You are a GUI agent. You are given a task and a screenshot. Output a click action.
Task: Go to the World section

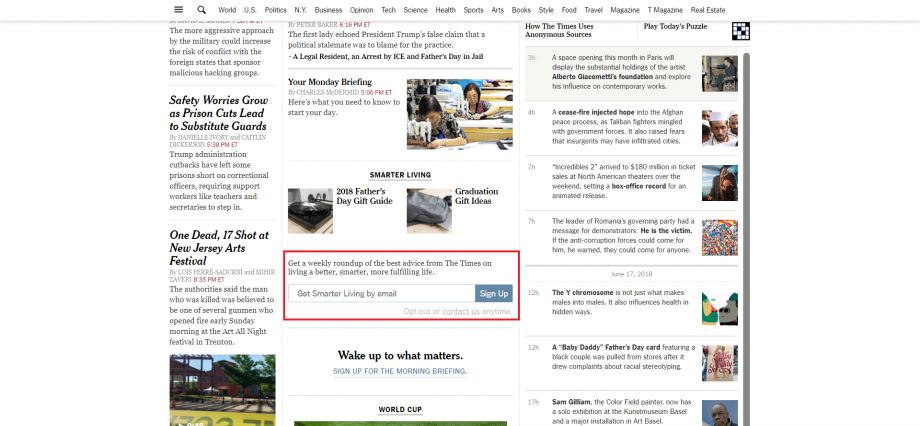227,10
